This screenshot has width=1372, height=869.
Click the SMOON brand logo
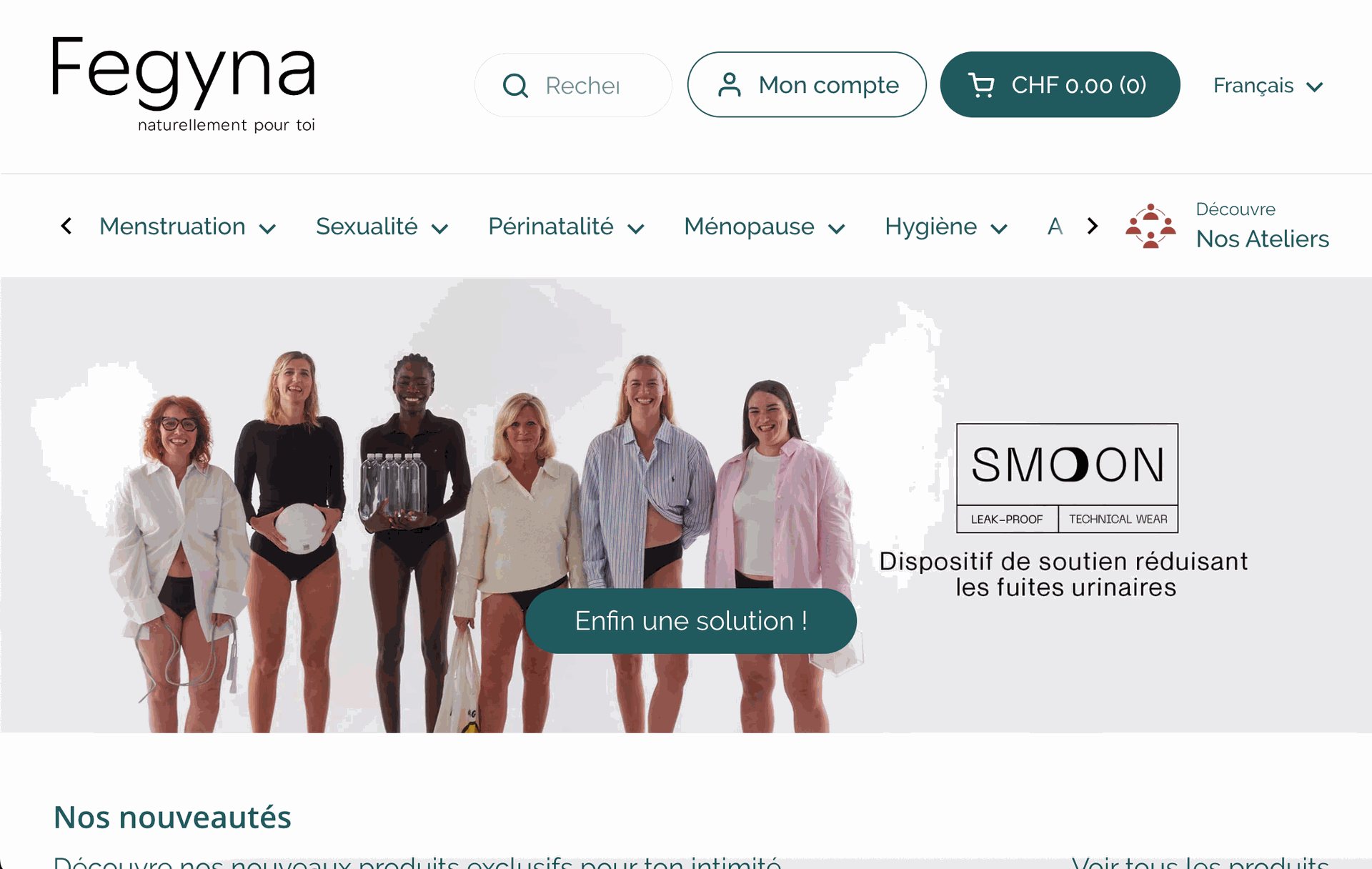pyautogui.click(x=1067, y=478)
